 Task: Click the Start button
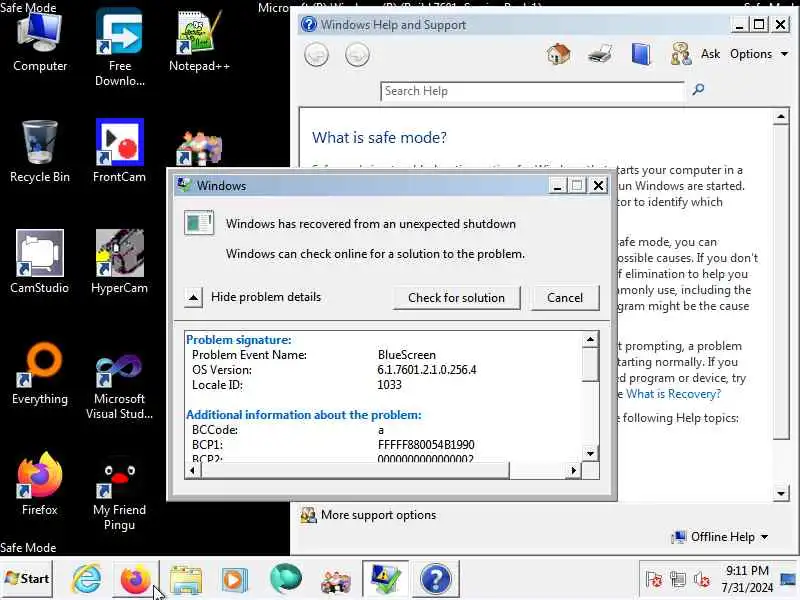click(x=27, y=579)
